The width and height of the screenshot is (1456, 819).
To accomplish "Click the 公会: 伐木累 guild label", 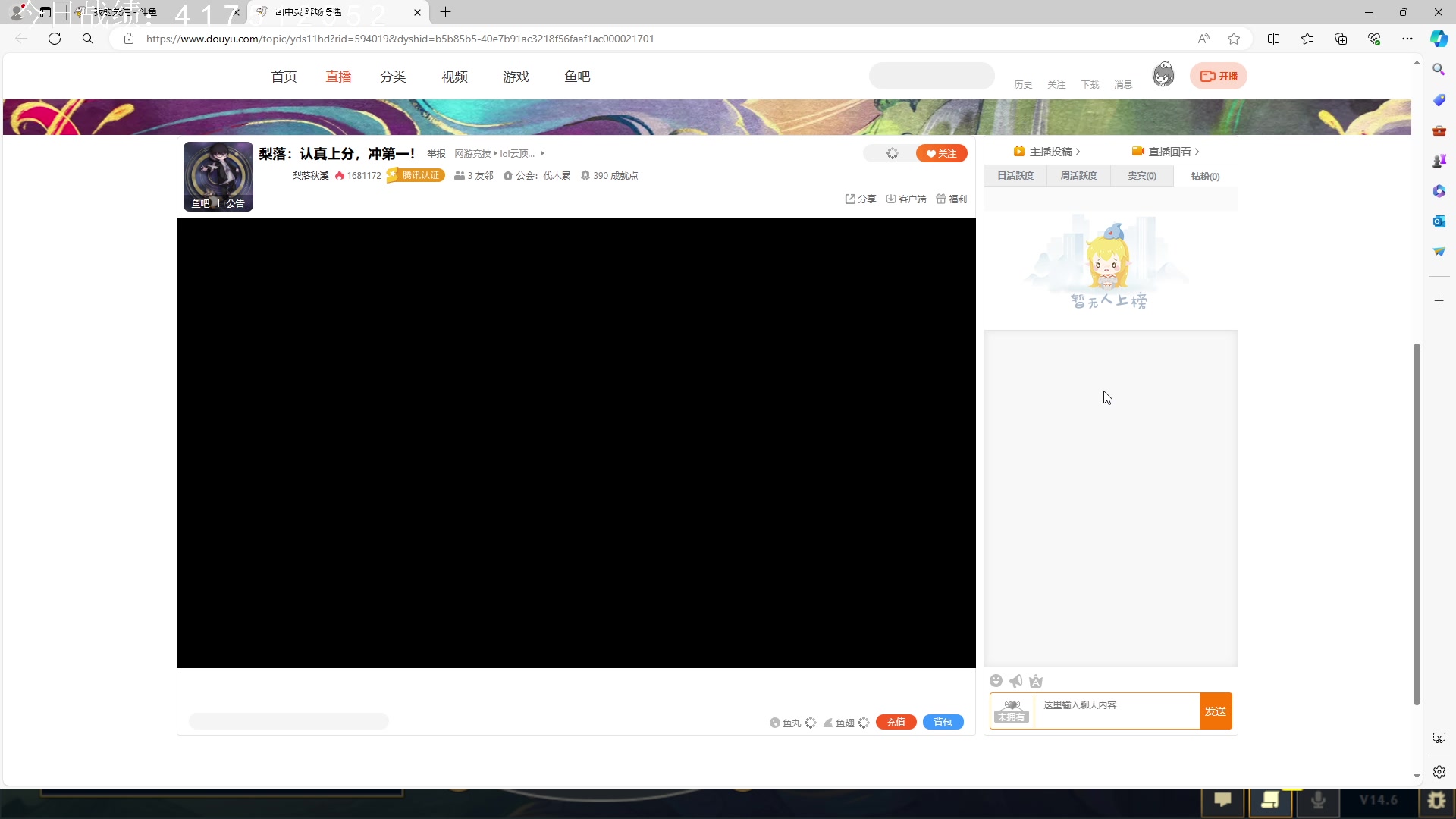I will 537,175.
